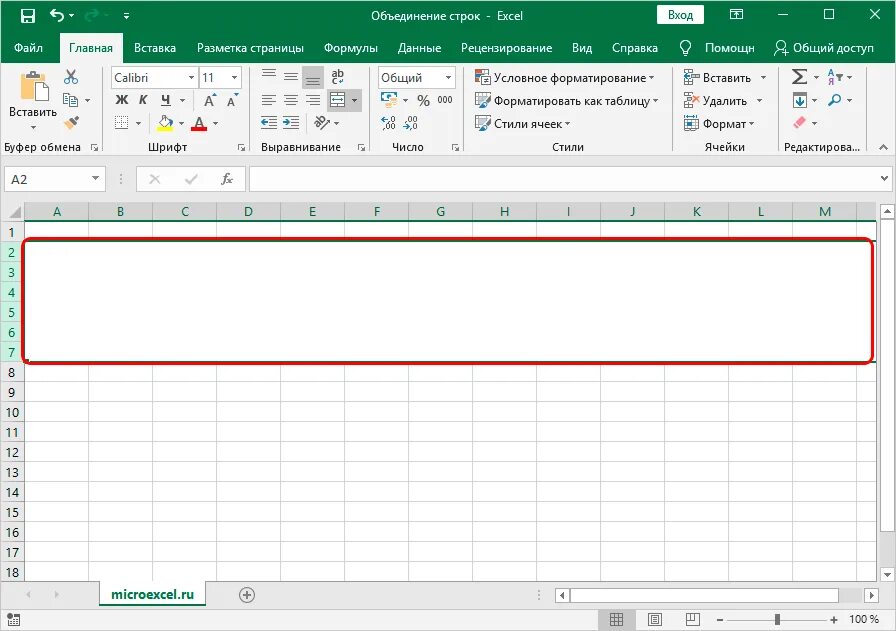Click the AutoSum sigma icon

(799, 77)
